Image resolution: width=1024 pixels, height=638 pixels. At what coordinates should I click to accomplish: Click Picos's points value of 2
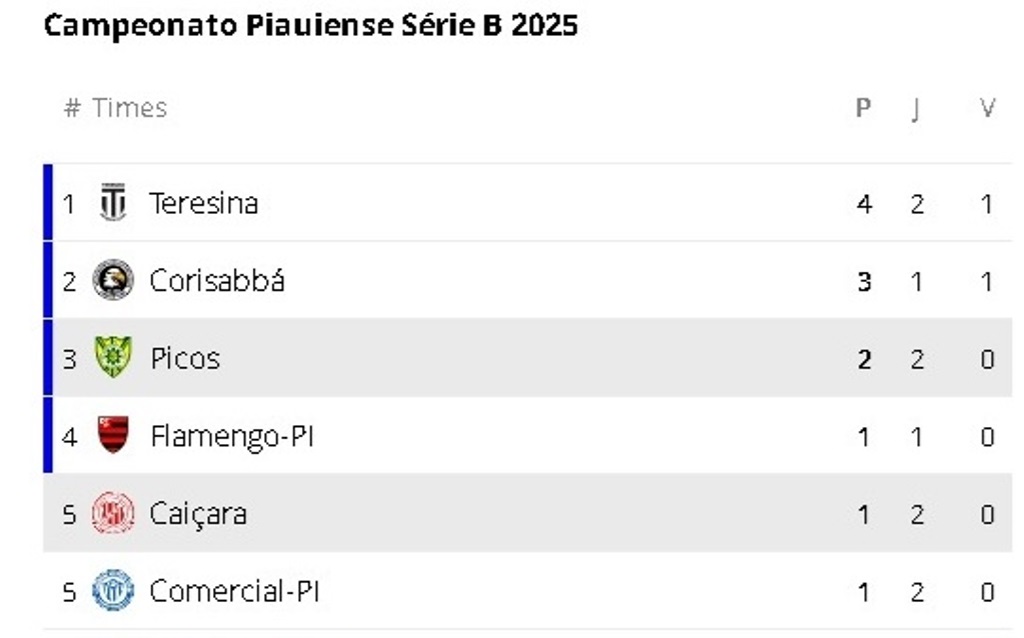point(864,359)
